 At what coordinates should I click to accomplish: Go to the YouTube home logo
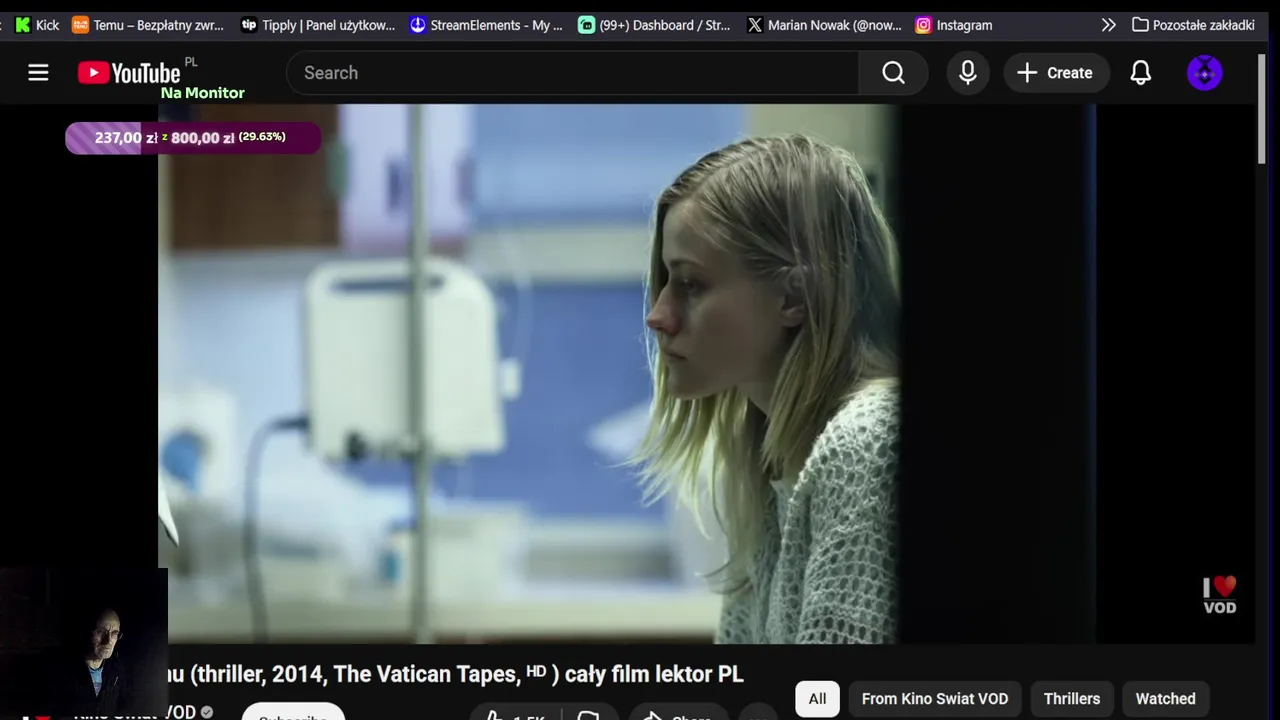[129, 73]
